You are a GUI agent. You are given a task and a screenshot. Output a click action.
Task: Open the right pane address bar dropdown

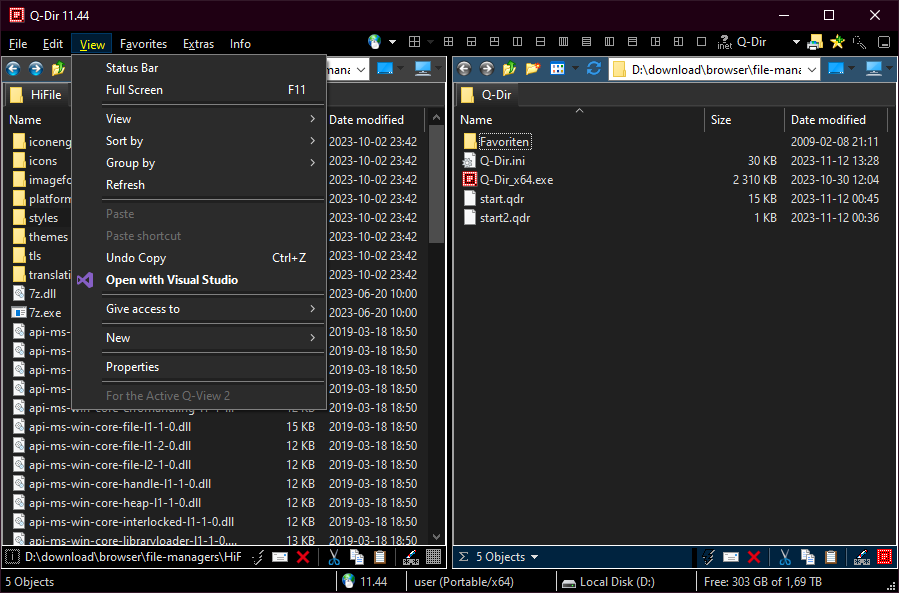[810, 69]
